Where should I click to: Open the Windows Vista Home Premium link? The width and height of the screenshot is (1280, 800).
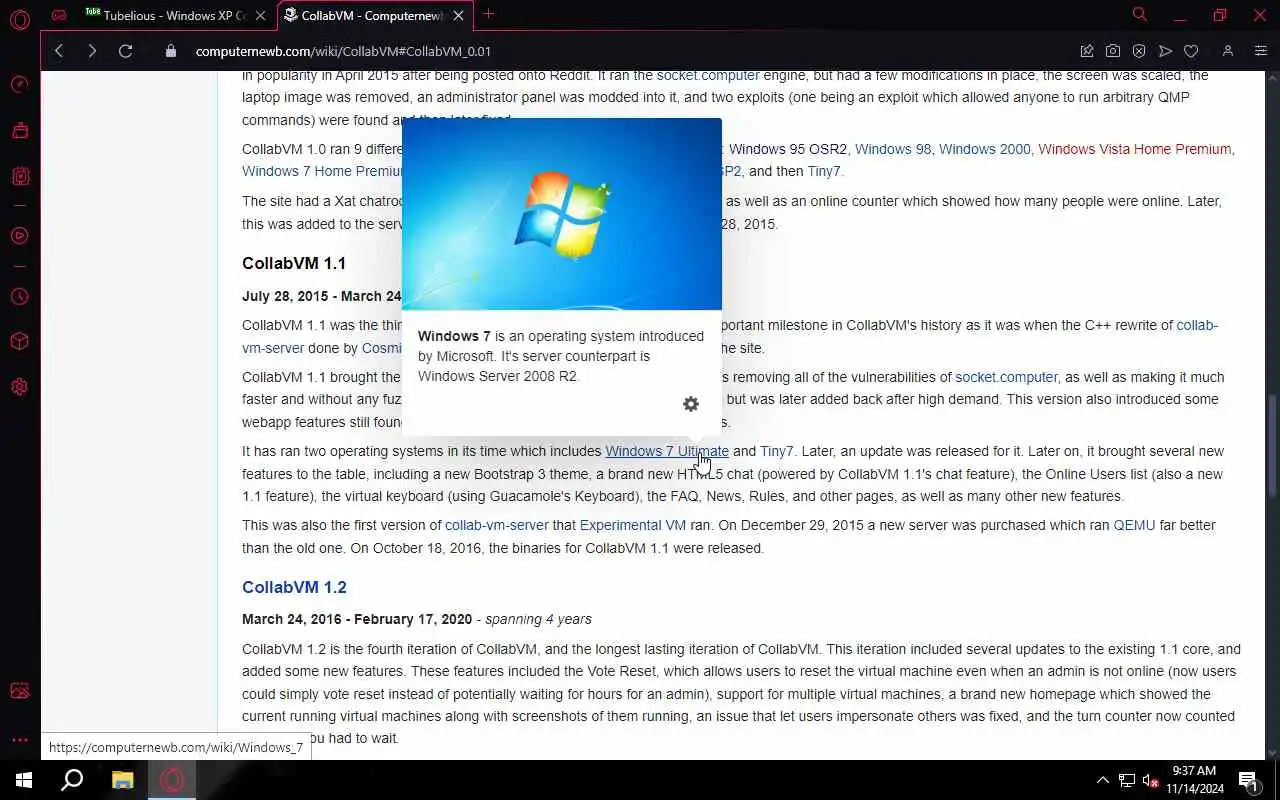click(x=1134, y=149)
